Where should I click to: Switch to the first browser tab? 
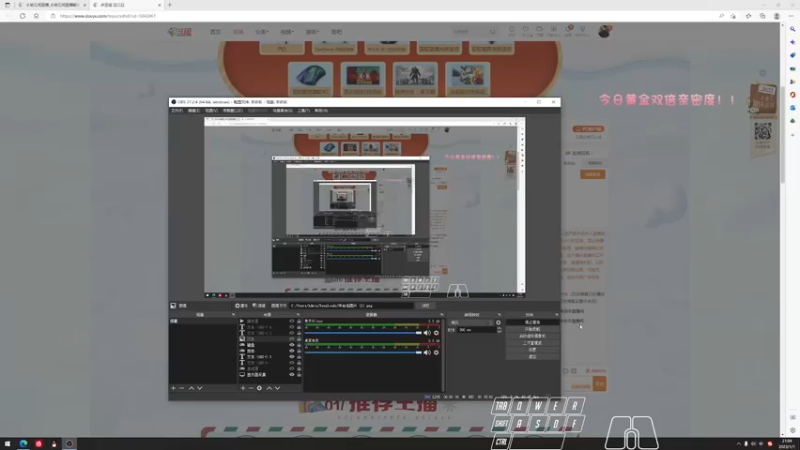click(51, 5)
